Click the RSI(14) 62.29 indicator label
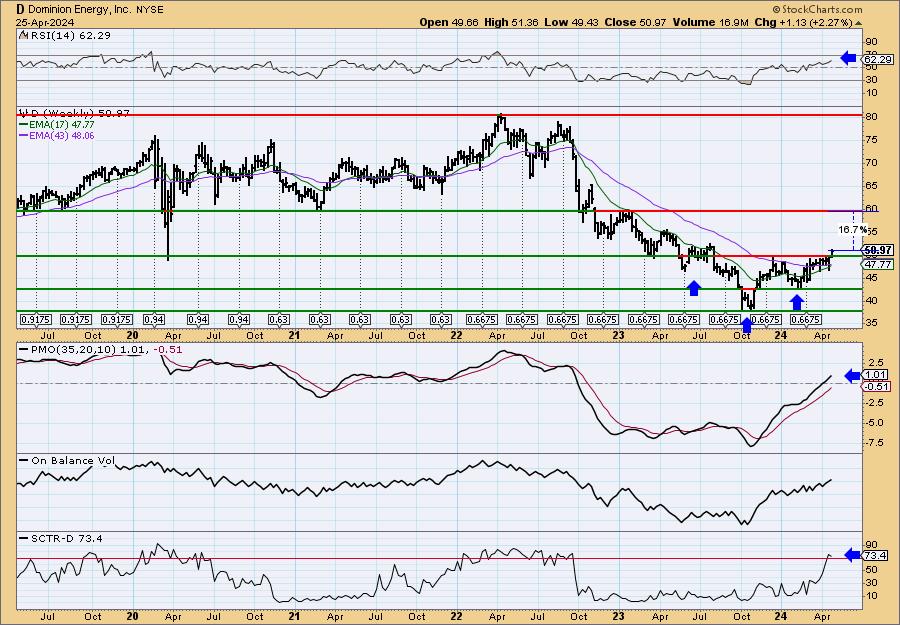Image resolution: width=900 pixels, height=625 pixels. tap(69, 35)
